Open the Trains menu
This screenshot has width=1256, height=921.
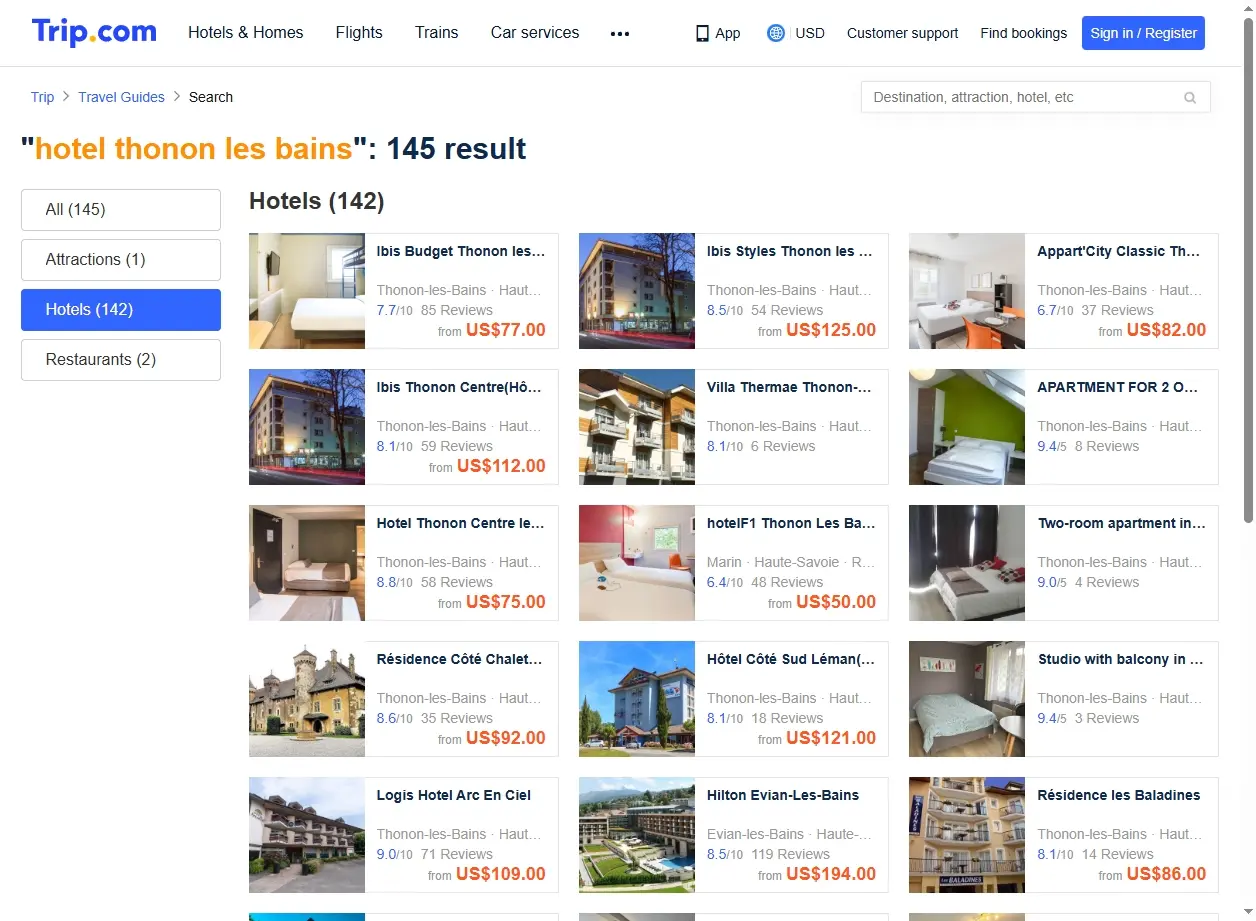[x=437, y=32]
